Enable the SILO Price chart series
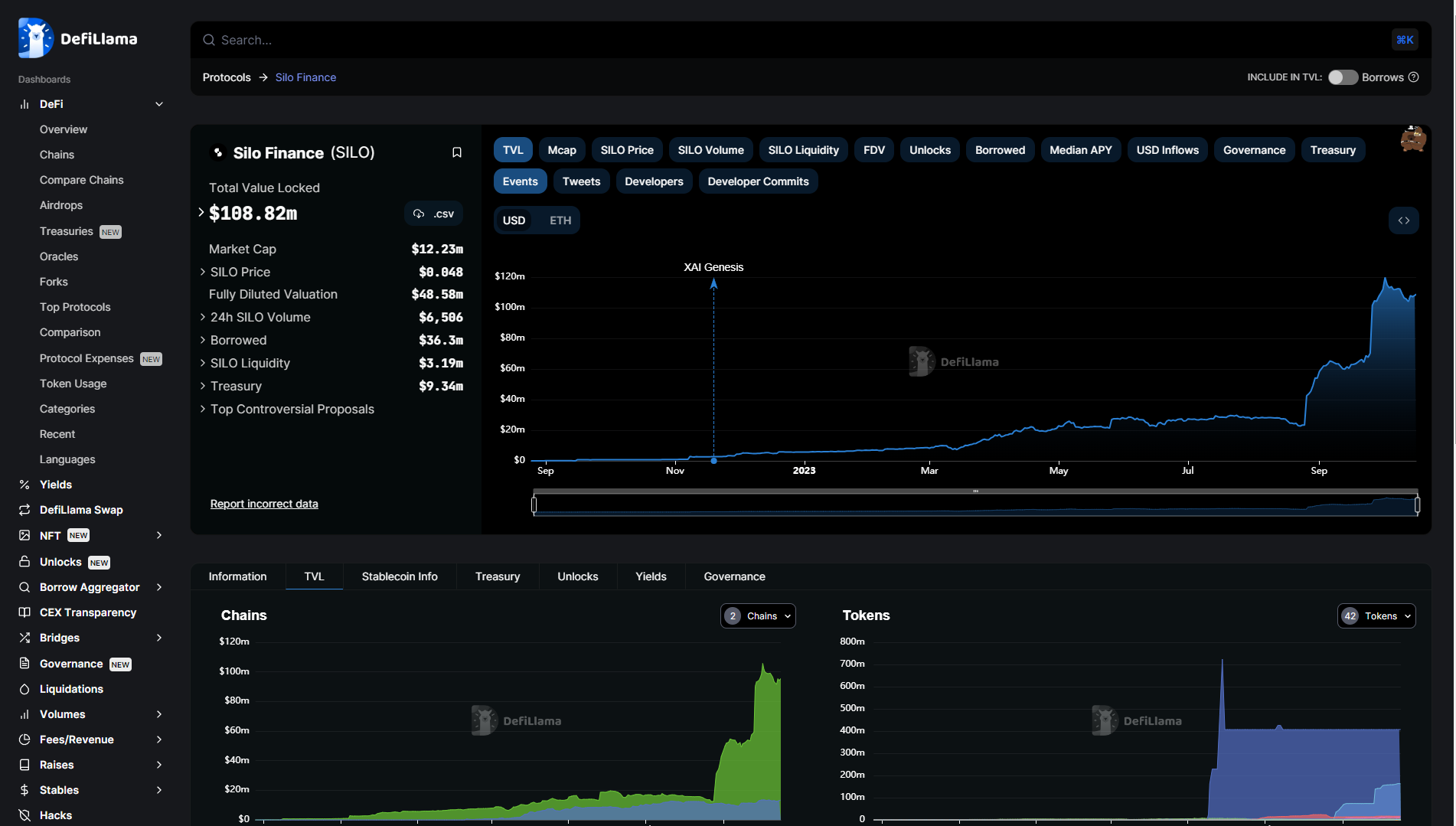The image size is (1456, 826). pos(627,150)
